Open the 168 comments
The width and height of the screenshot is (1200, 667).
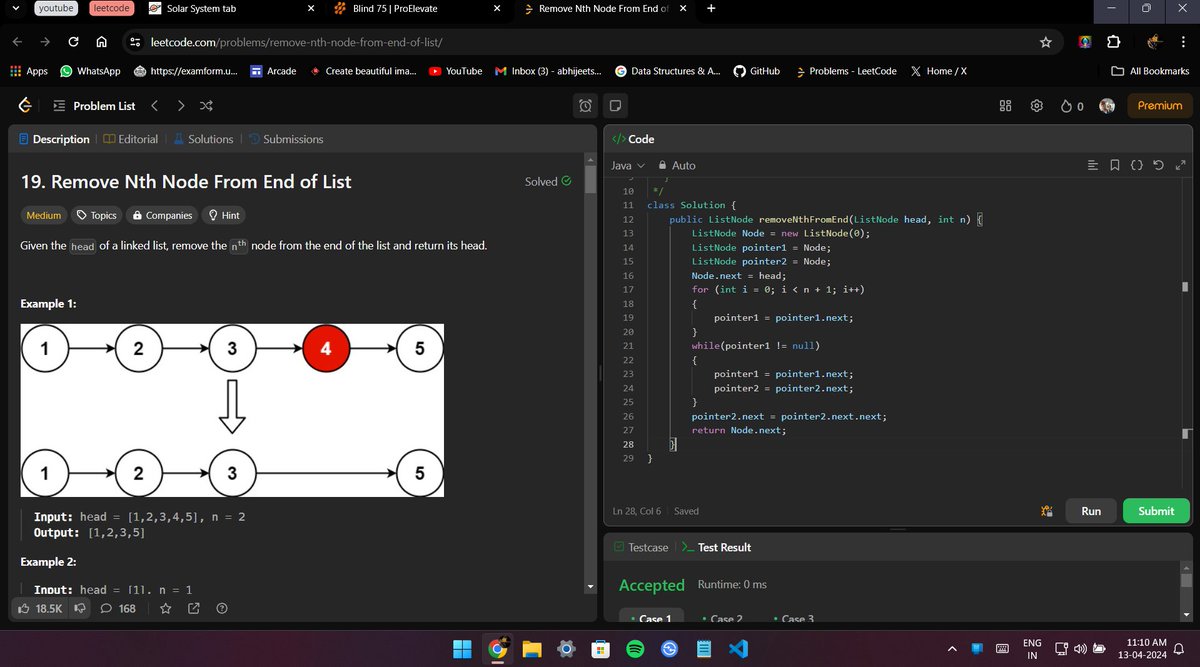(x=118, y=608)
